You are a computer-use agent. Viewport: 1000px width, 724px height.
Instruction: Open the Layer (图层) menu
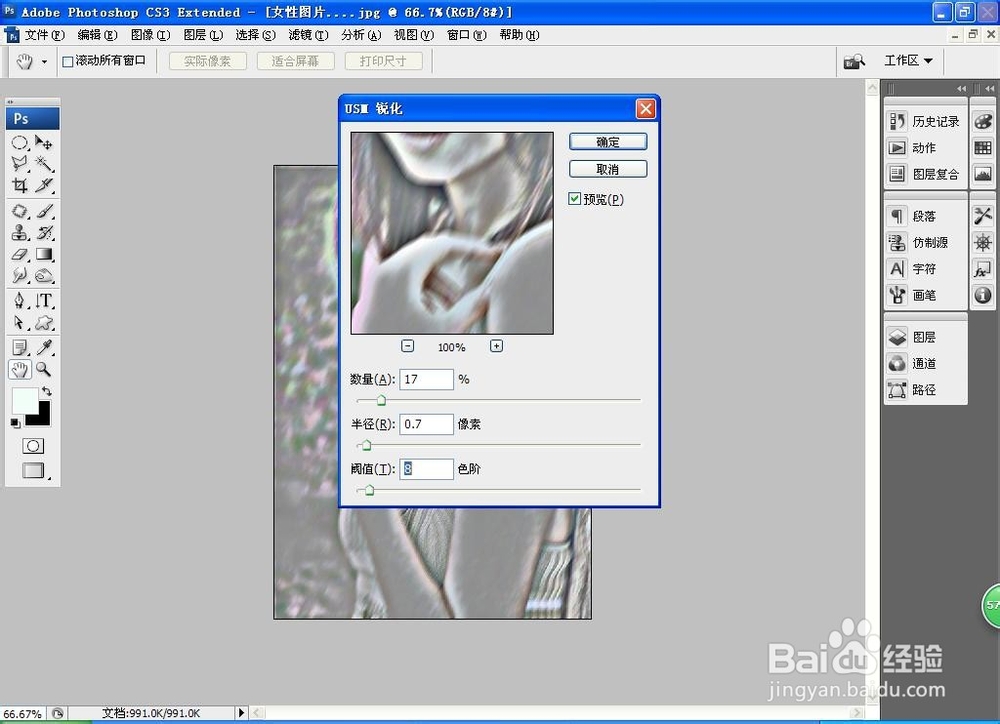pyautogui.click(x=203, y=34)
